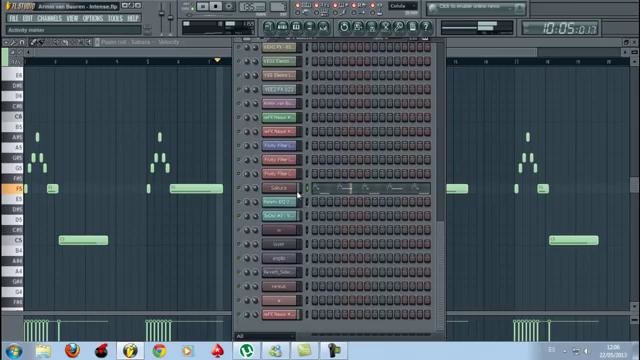Click the Saltuza channel volume knob

coord(255,188)
